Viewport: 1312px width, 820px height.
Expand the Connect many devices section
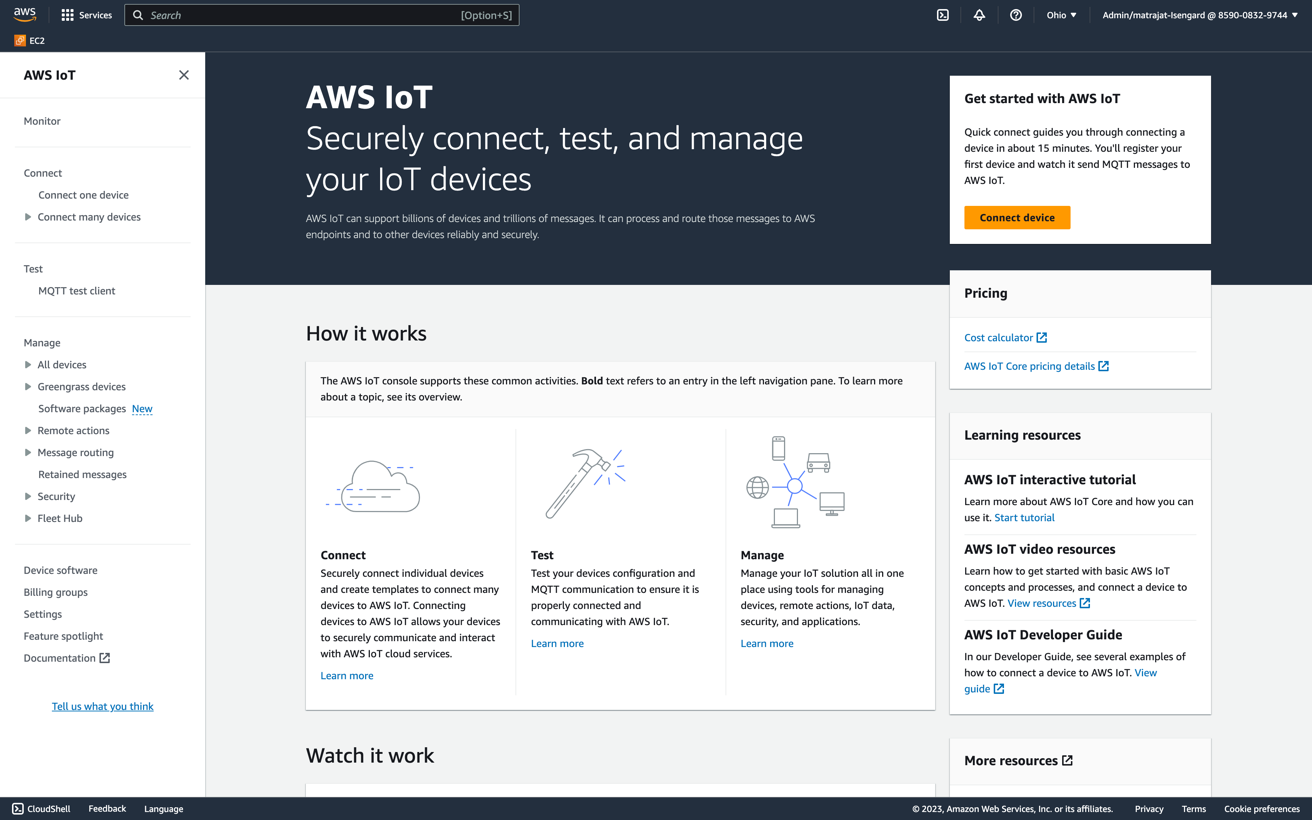29,217
